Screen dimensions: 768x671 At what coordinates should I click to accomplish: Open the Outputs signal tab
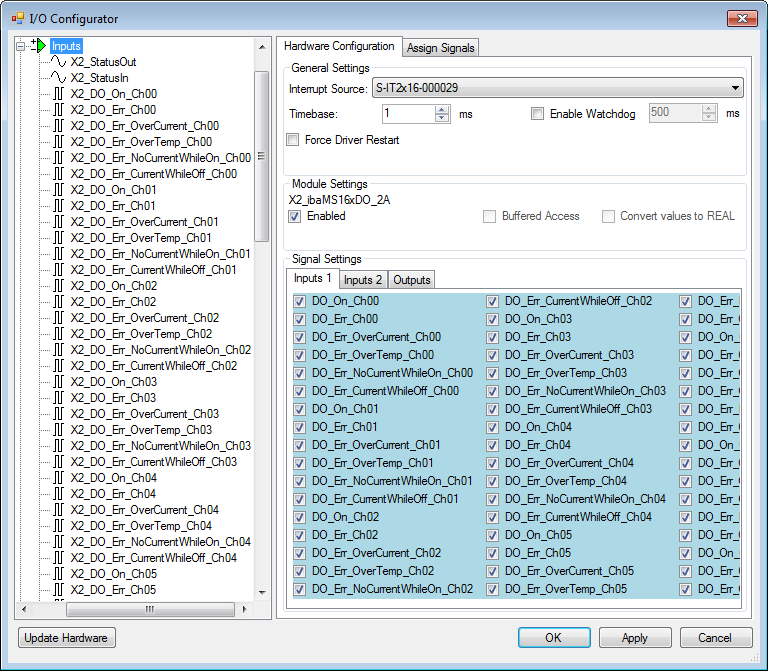coord(411,280)
